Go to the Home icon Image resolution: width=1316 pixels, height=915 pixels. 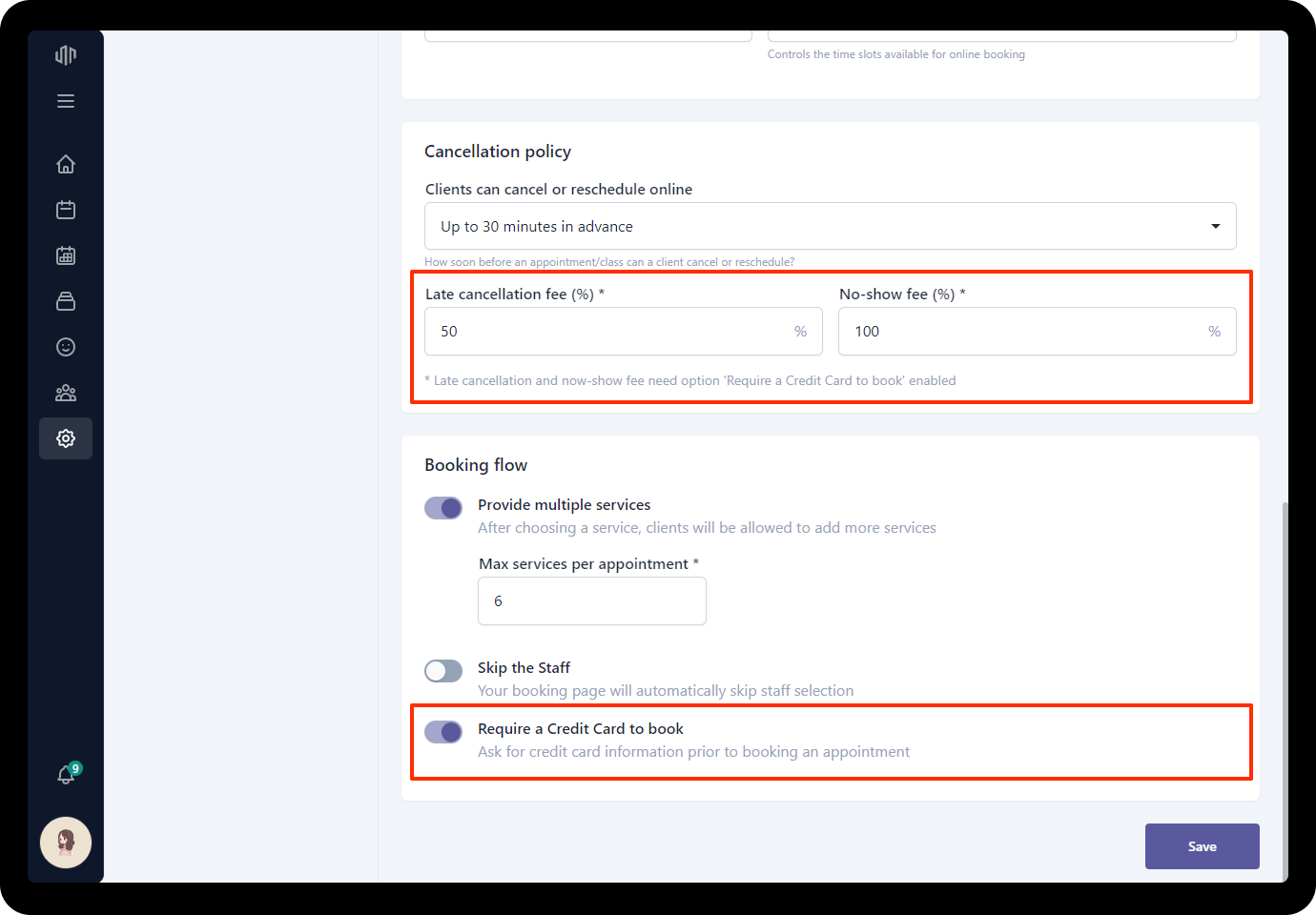coord(66,164)
